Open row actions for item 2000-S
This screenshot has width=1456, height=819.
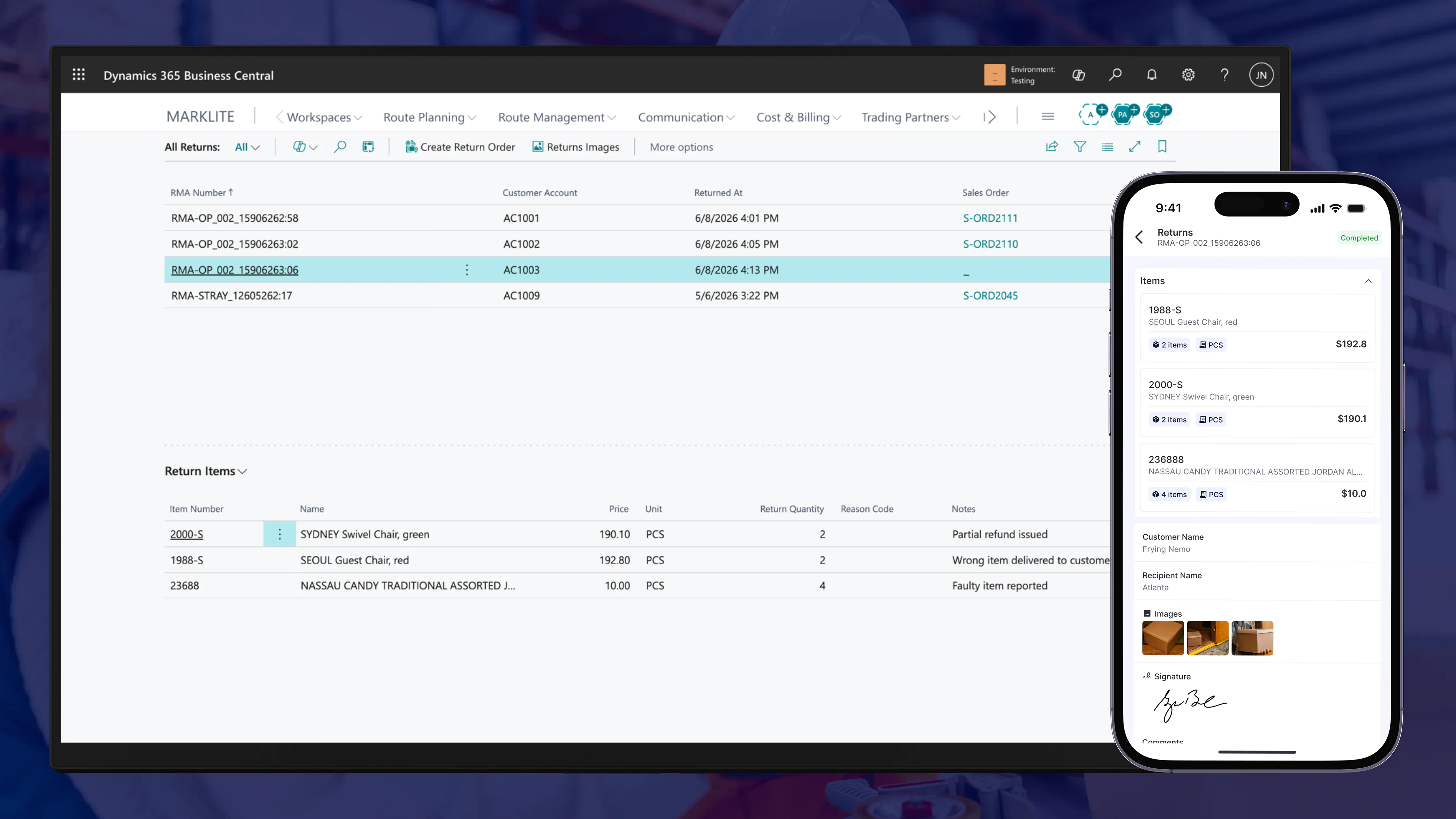pos(279,534)
